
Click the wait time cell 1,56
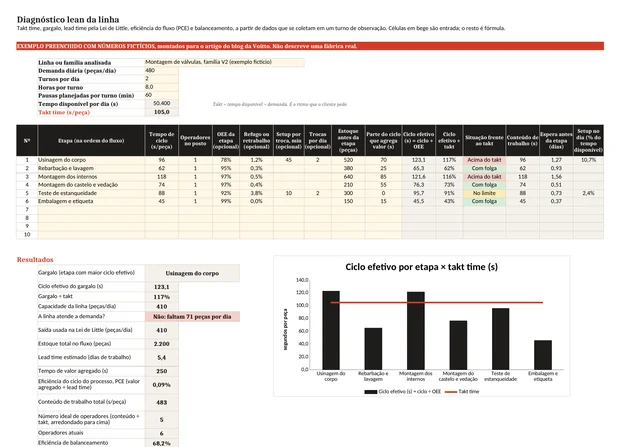556,177
